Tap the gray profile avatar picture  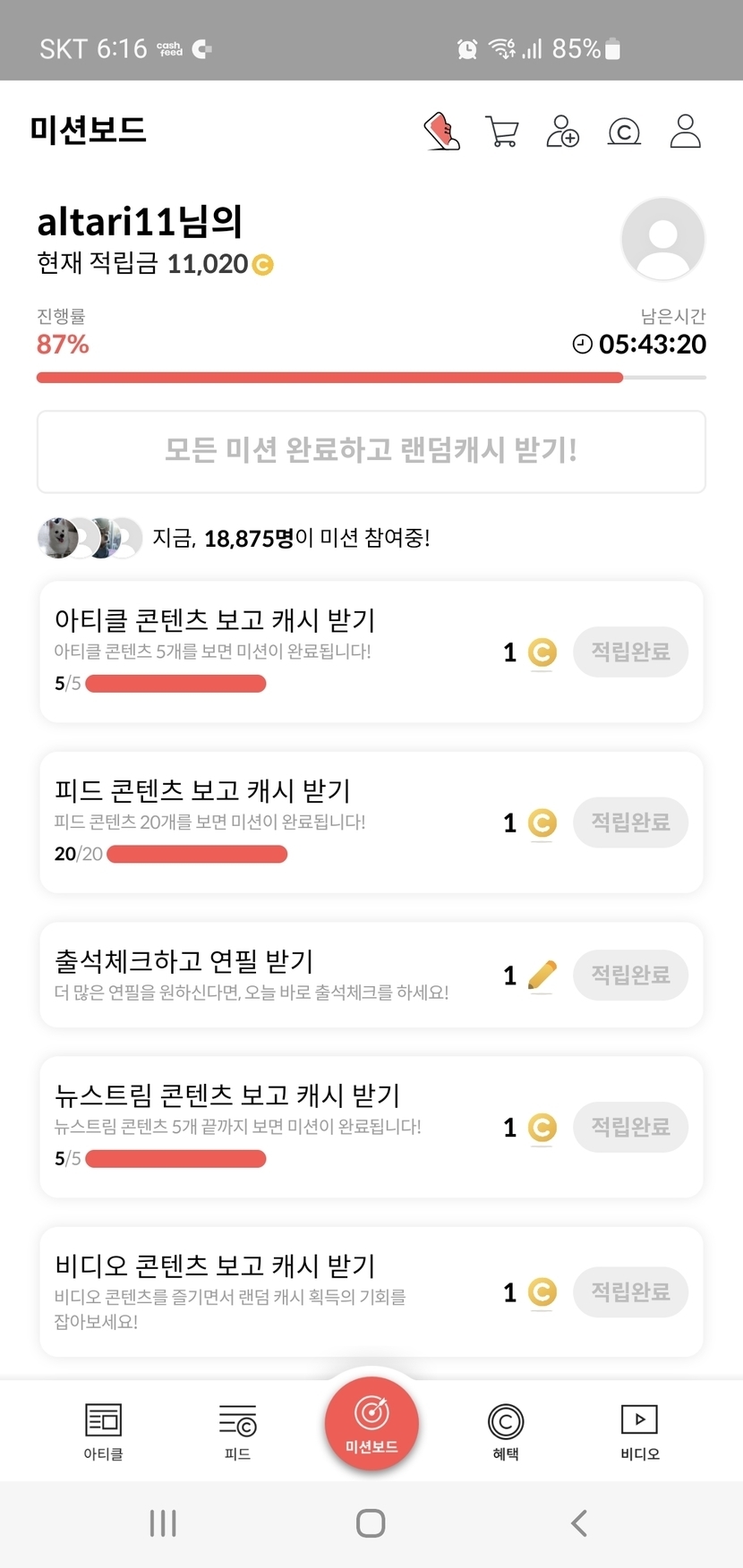click(662, 239)
